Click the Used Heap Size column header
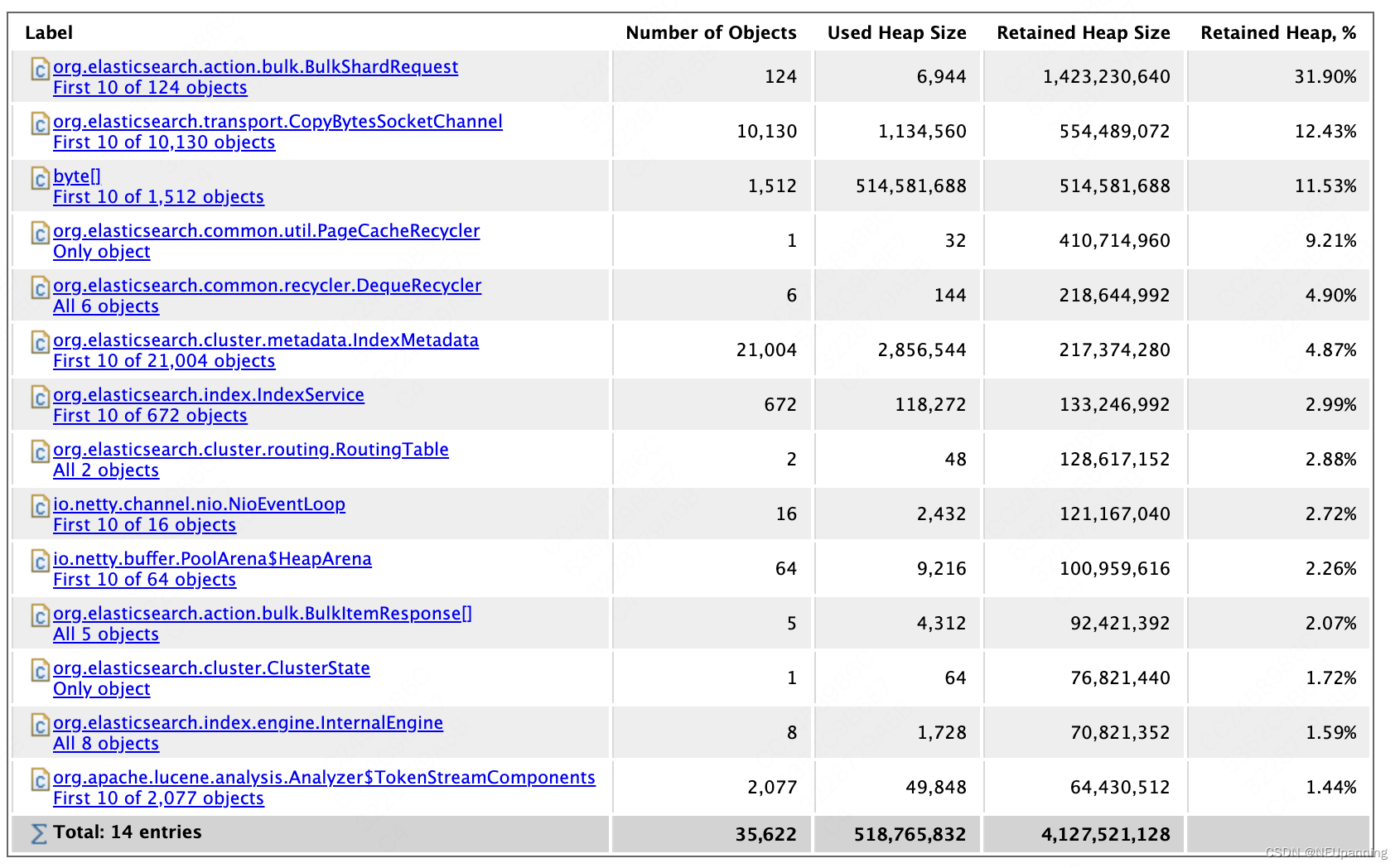This screenshot has width=1400, height=868. pos(896,33)
